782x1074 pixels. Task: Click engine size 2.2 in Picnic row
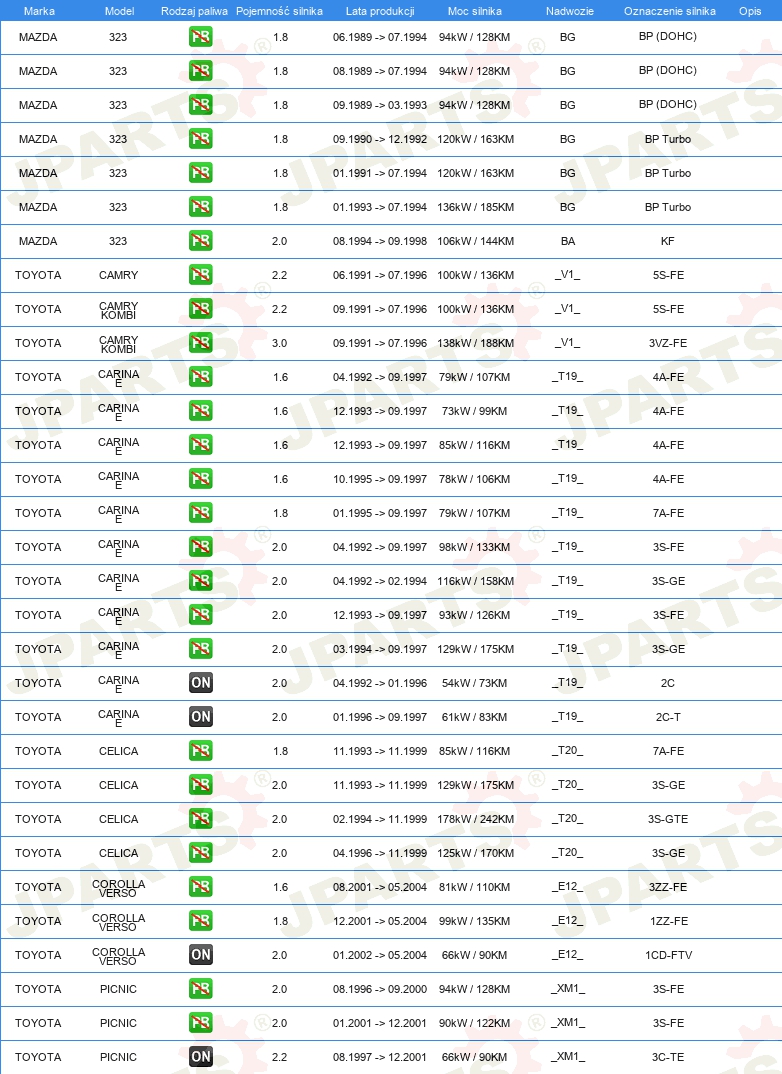coord(279,1057)
